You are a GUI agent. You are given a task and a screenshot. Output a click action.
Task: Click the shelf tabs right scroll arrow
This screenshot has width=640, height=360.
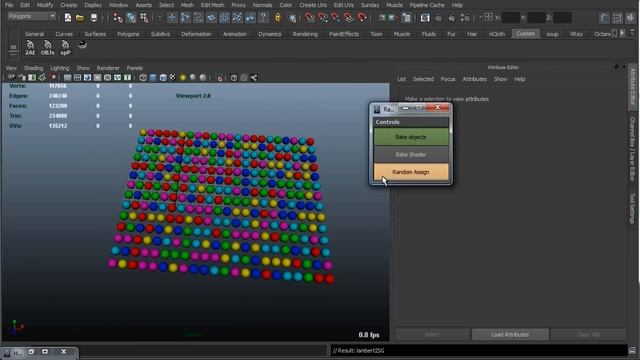622,33
